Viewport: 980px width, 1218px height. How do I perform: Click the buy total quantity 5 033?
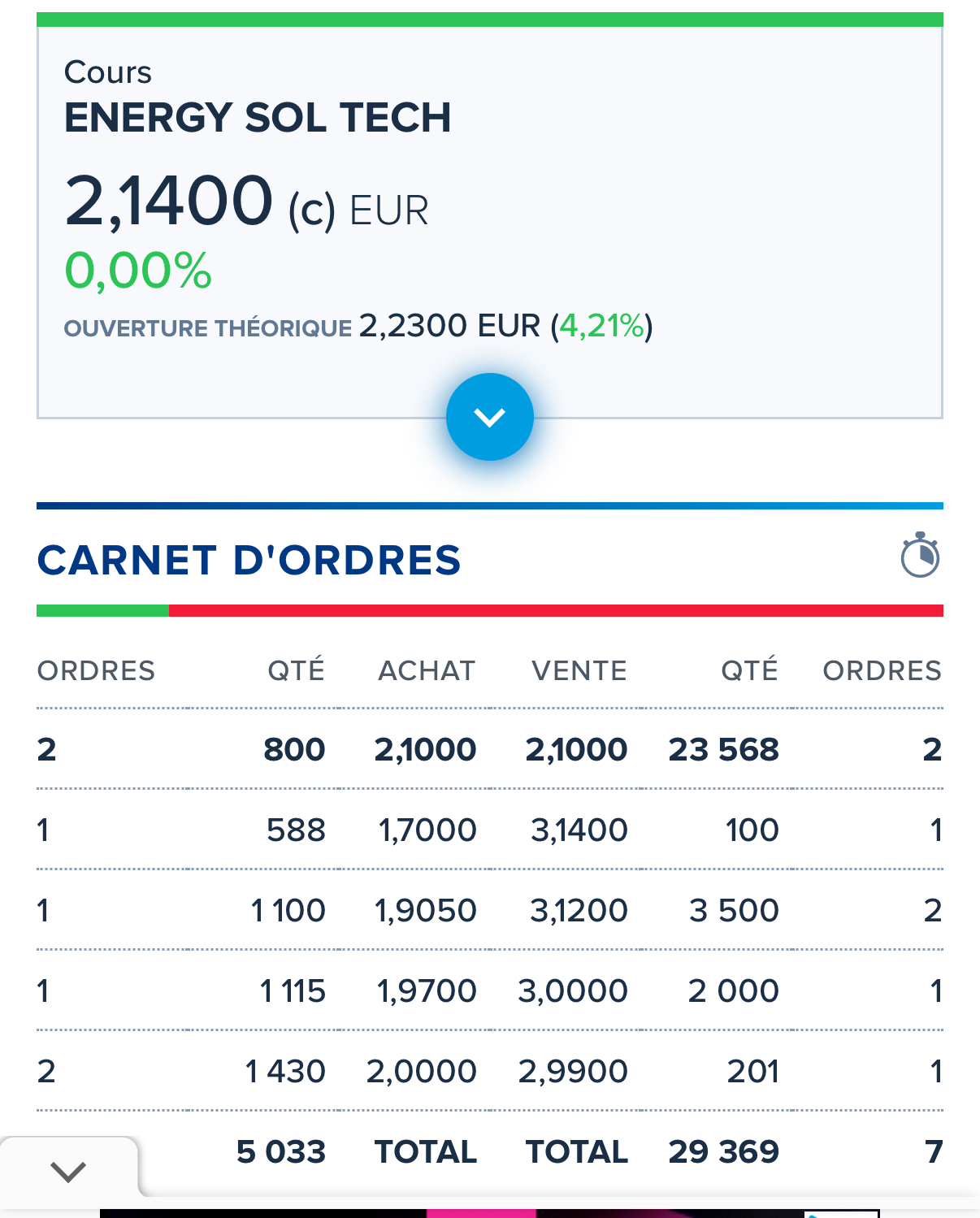(x=281, y=1151)
